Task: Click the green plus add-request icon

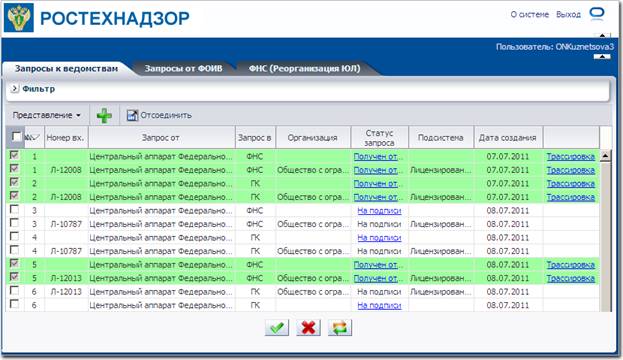Action: point(104,116)
